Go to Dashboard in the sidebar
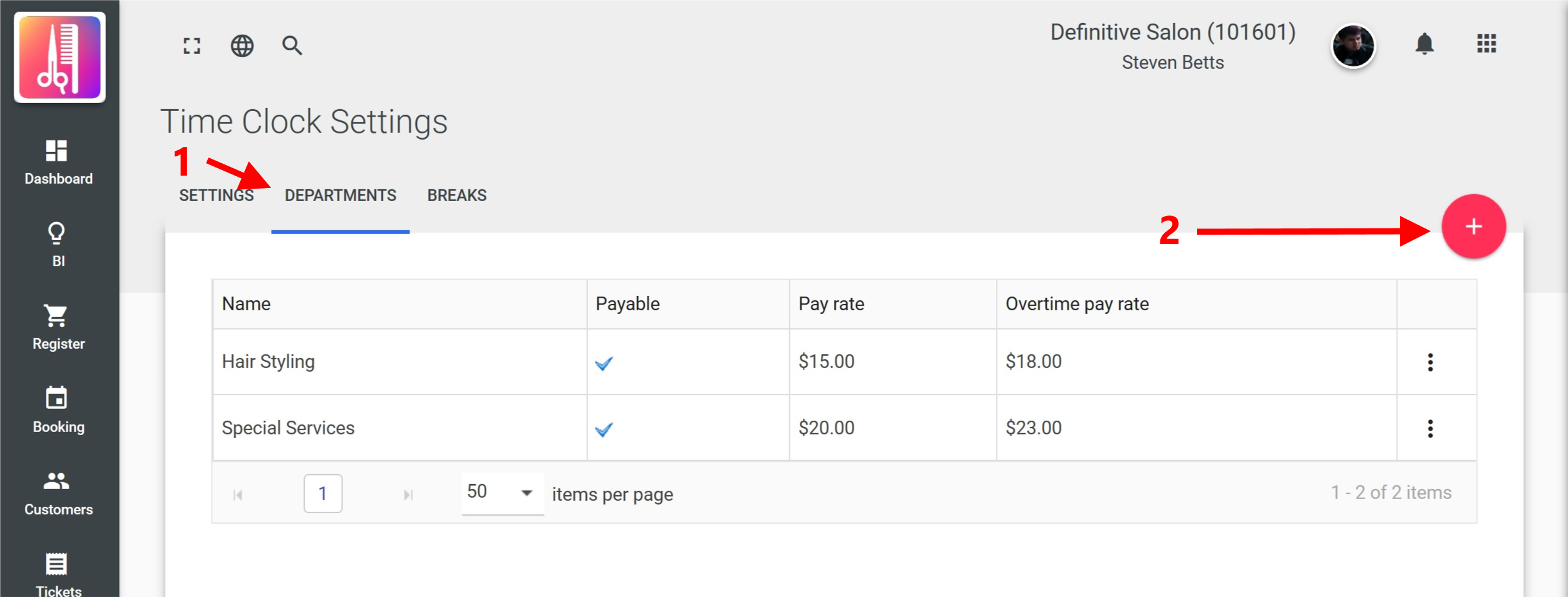Screen dimensions: 1568x597 (x=58, y=163)
